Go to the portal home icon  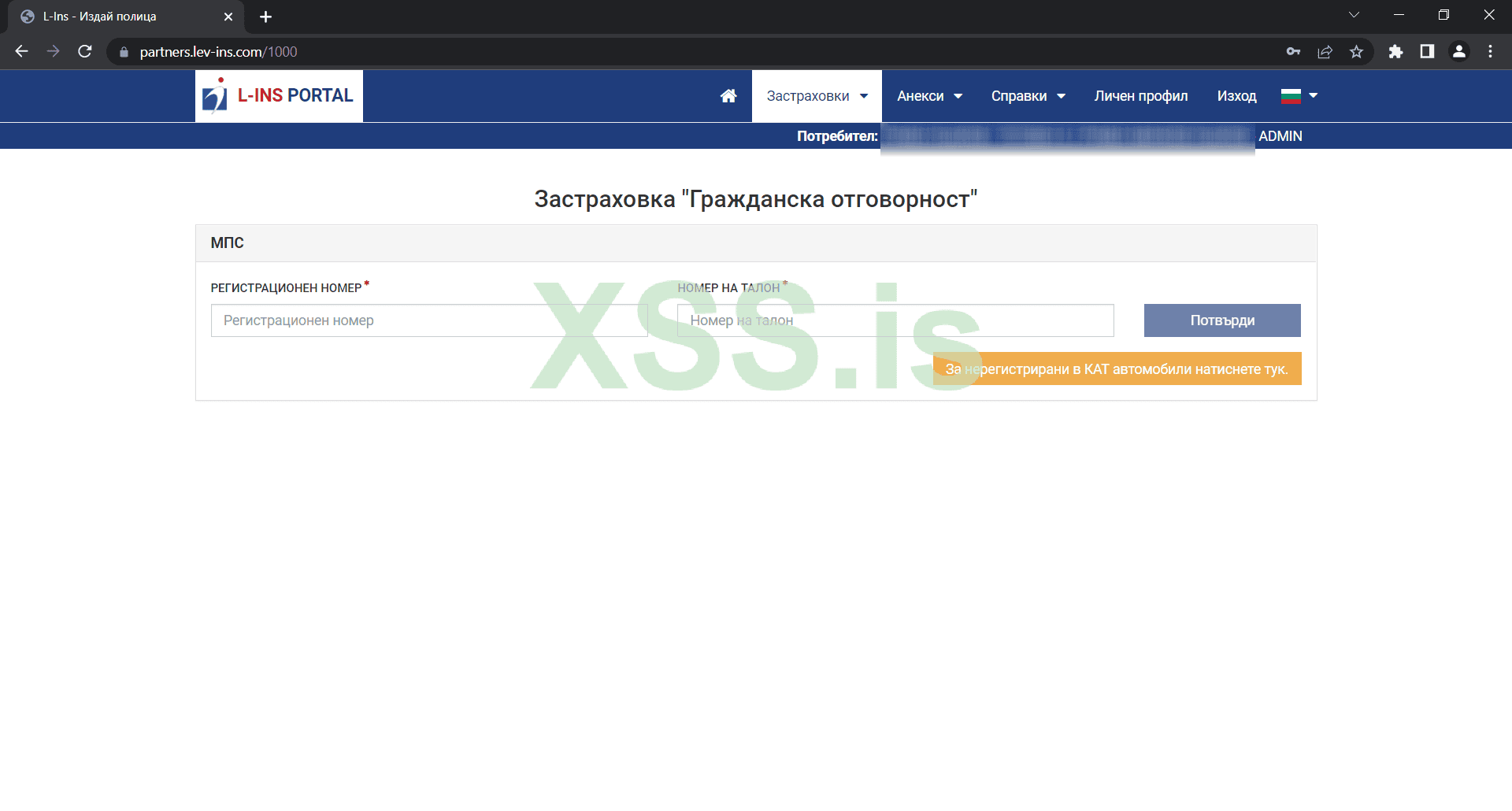click(728, 96)
